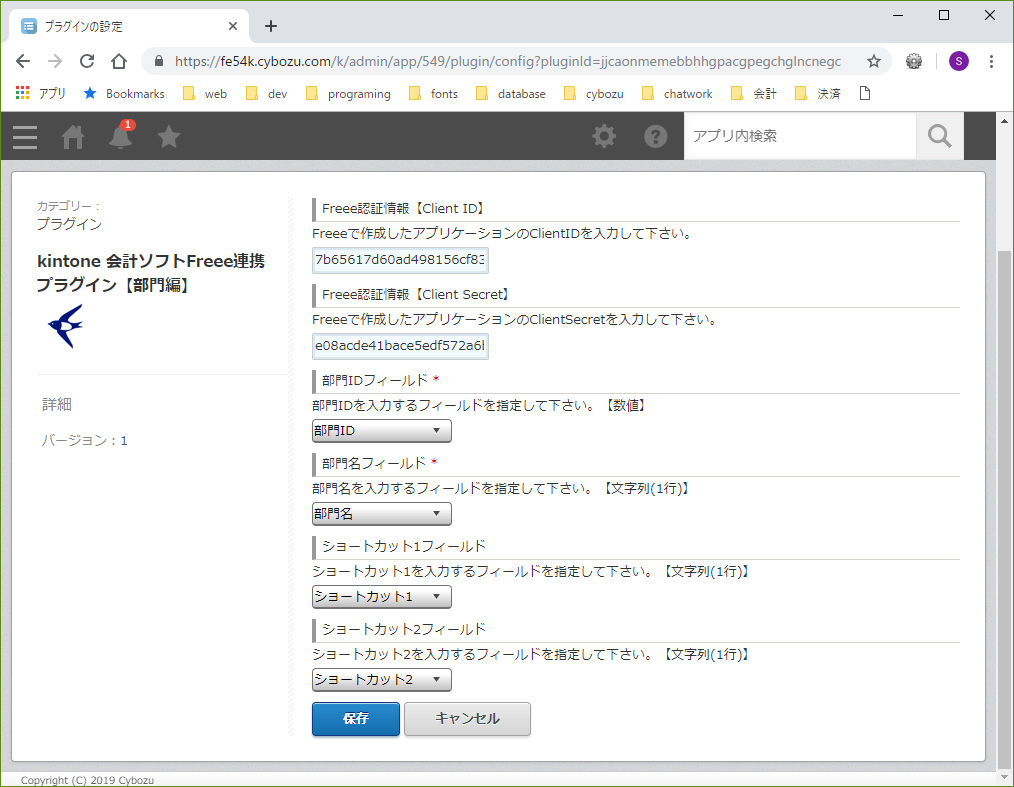Click the アプリ内検索 search box
Viewport: 1014px width, 787px height.
click(800, 136)
